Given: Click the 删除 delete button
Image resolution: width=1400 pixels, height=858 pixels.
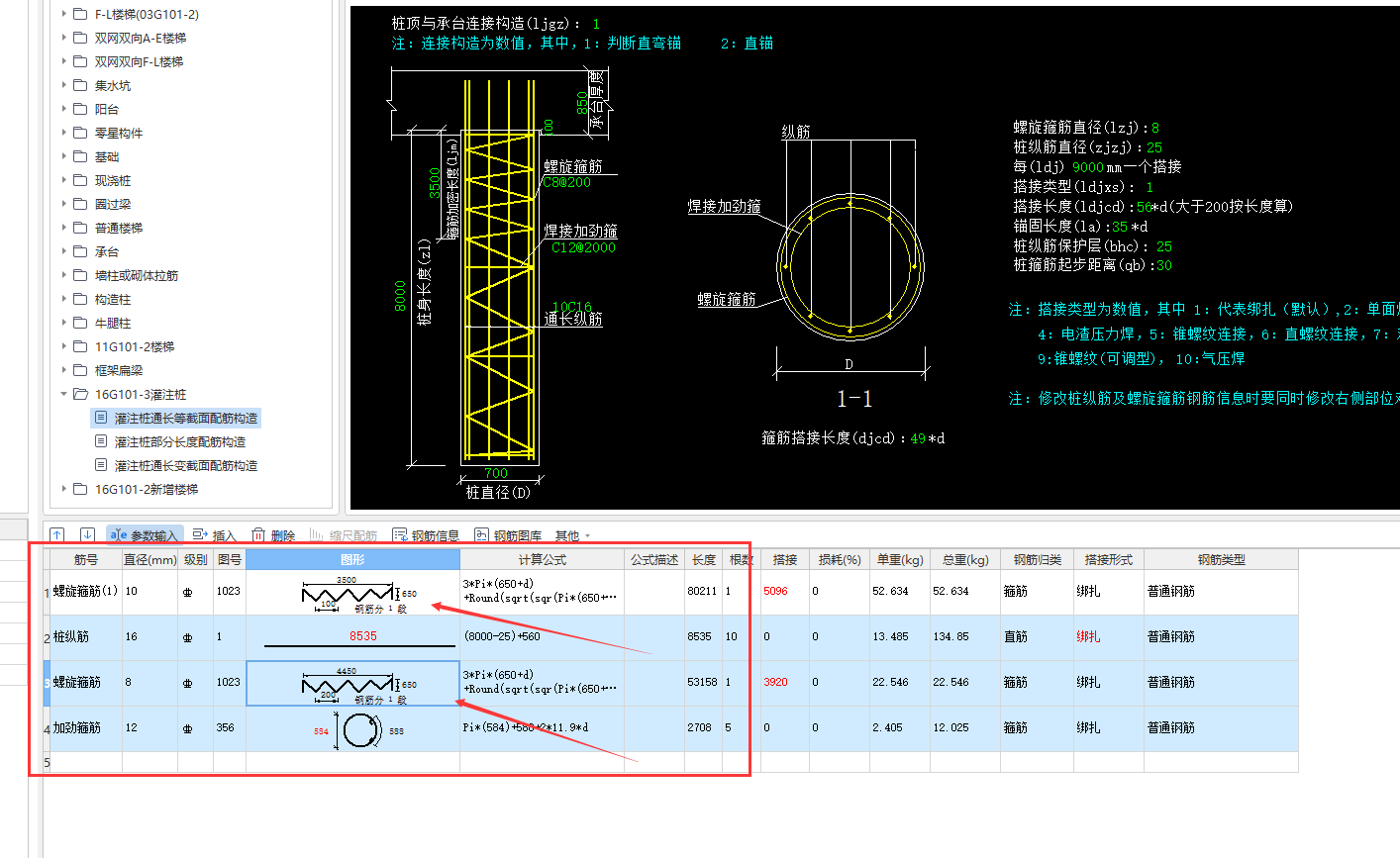Looking at the screenshot, I should coord(273,535).
